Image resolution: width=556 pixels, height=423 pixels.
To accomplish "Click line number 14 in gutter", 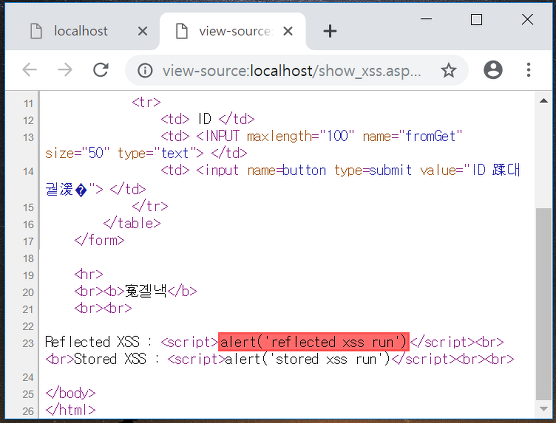I will [28, 172].
